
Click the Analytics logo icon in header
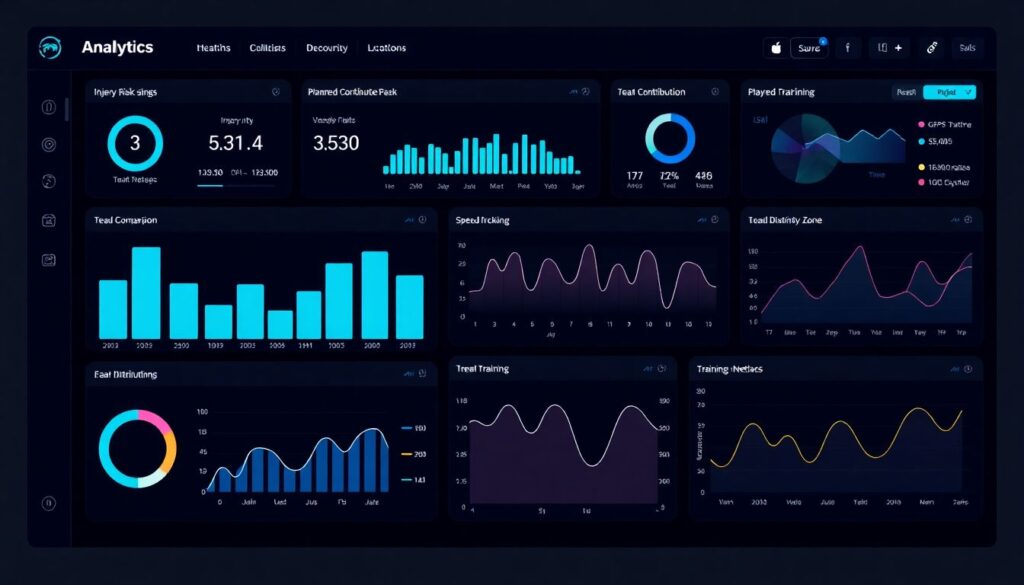point(49,48)
